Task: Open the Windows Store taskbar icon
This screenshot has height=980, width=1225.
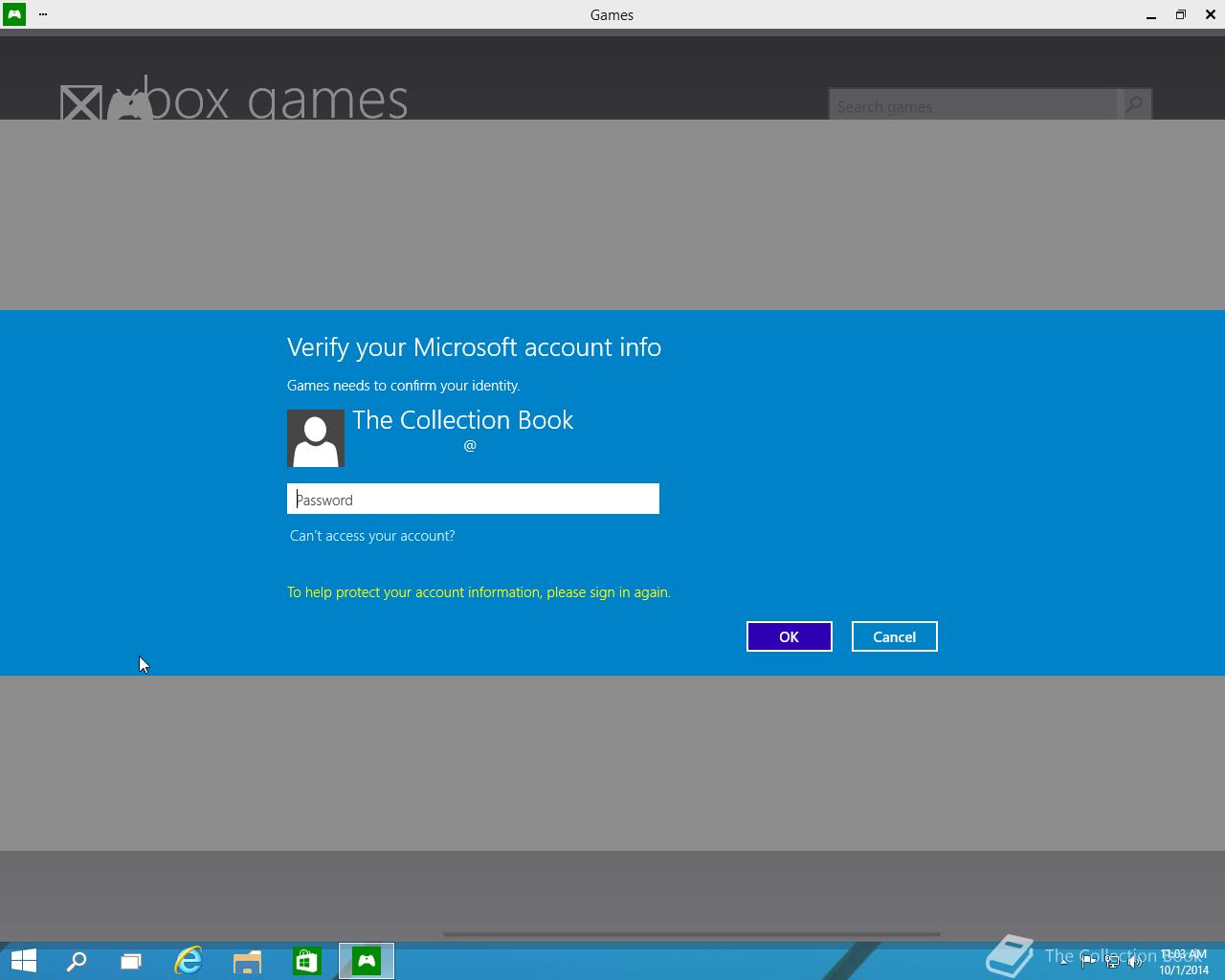Action: coord(307,961)
